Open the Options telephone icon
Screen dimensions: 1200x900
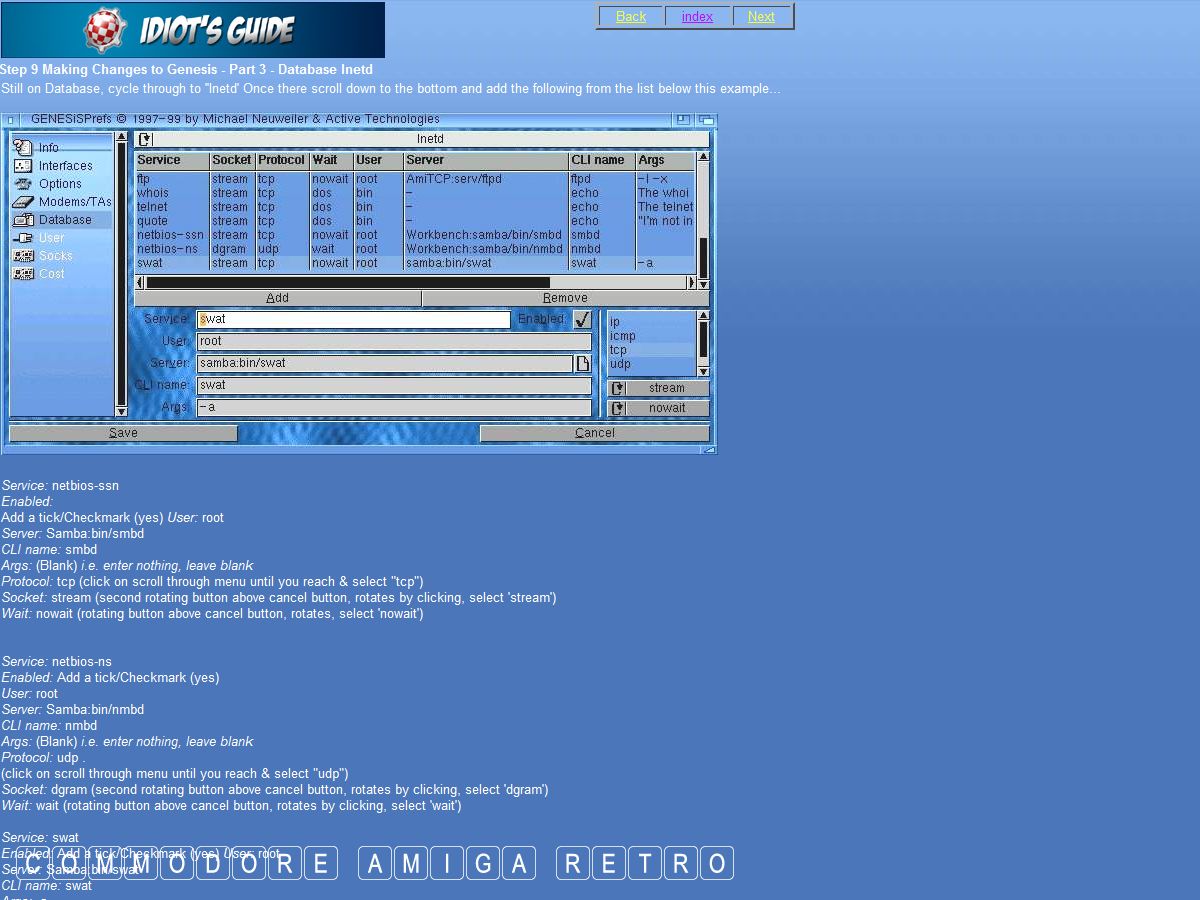pos(23,184)
